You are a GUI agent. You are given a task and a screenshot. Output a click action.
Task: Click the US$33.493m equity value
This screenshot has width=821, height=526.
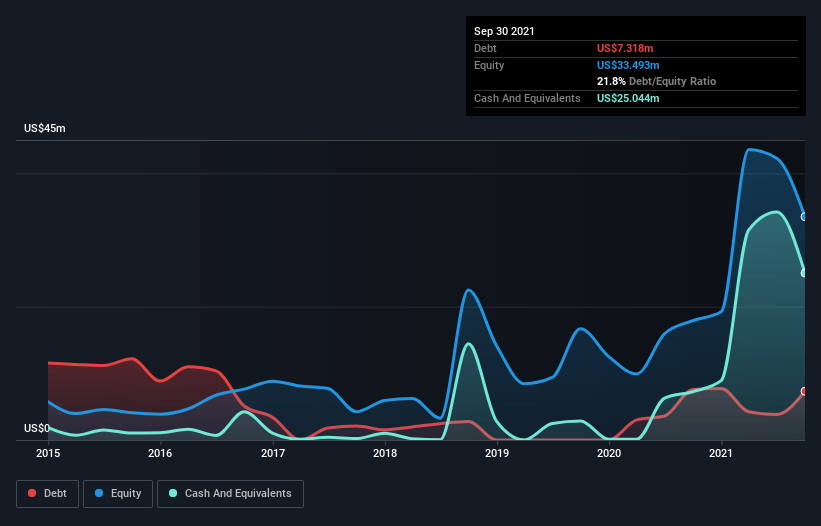[x=628, y=65]
